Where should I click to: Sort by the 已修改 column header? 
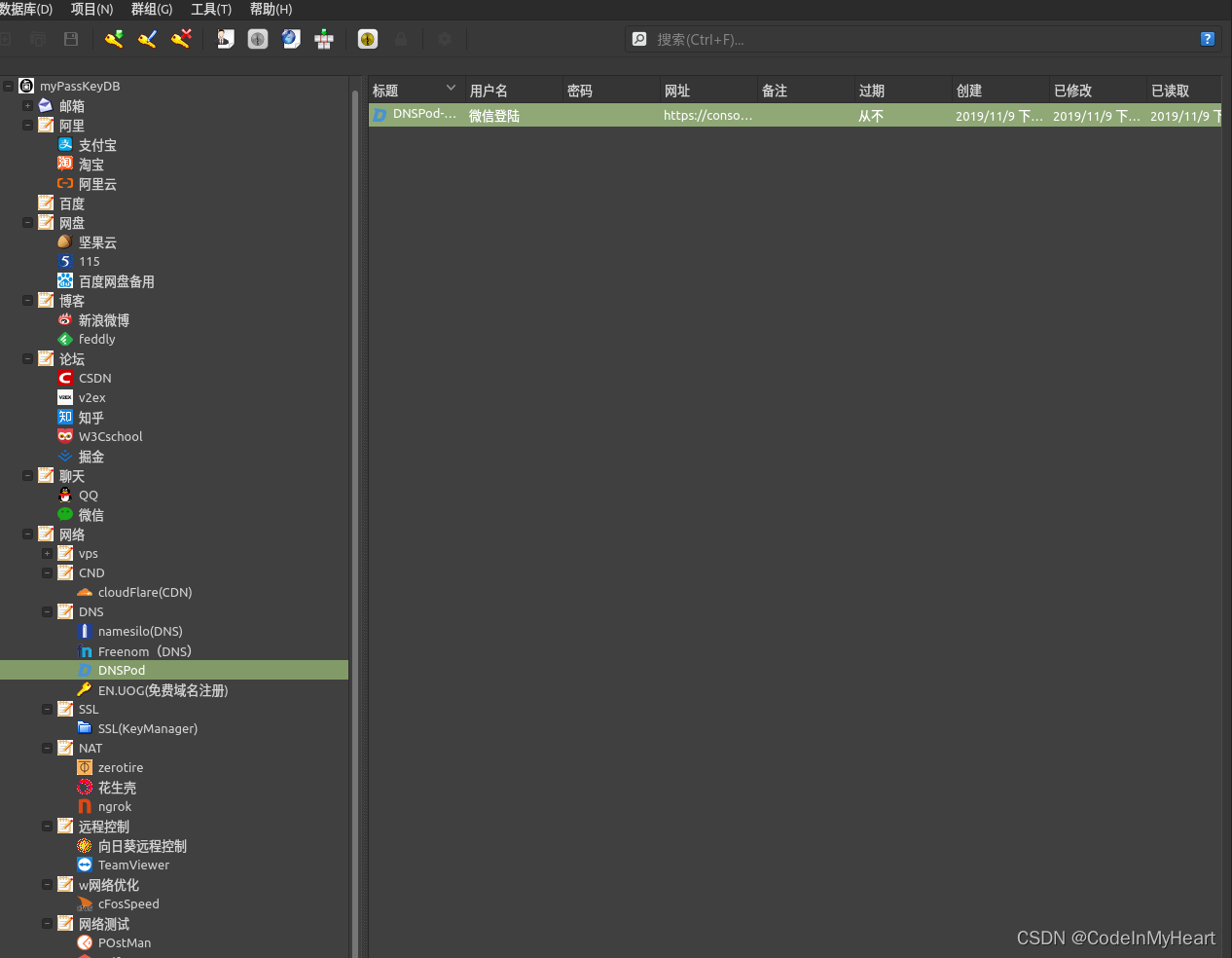tap(1098, 91)
